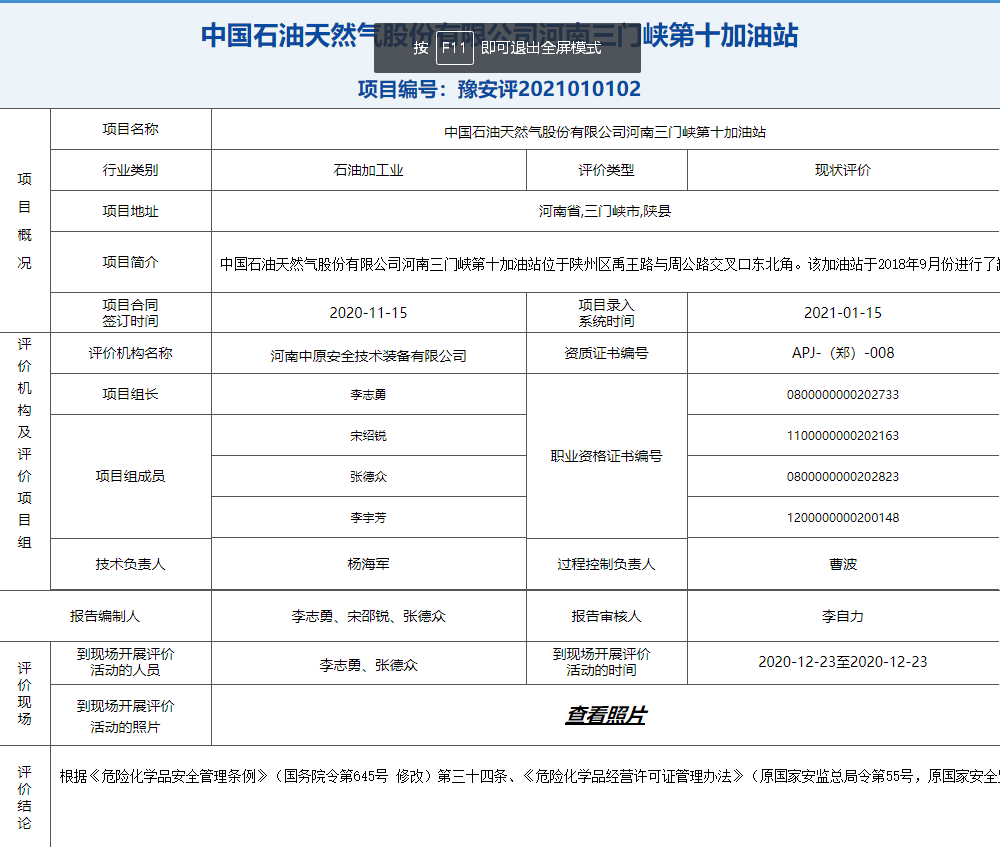The image size is (1000, 847).
Task: Click the 项目合同签订时间 label
Action: (x=131, y=313)
